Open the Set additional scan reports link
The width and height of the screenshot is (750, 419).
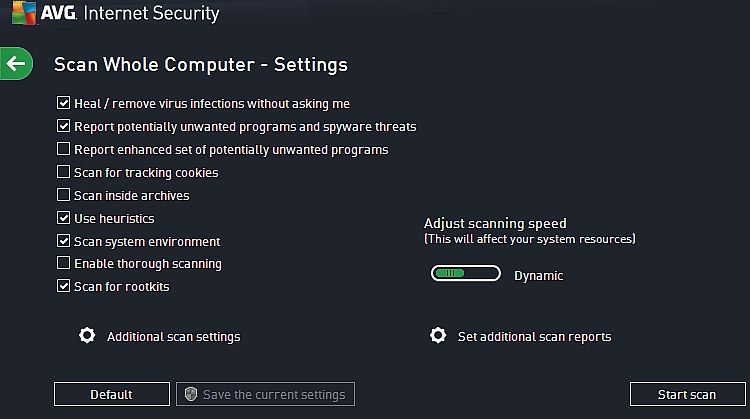pos(534,337)
